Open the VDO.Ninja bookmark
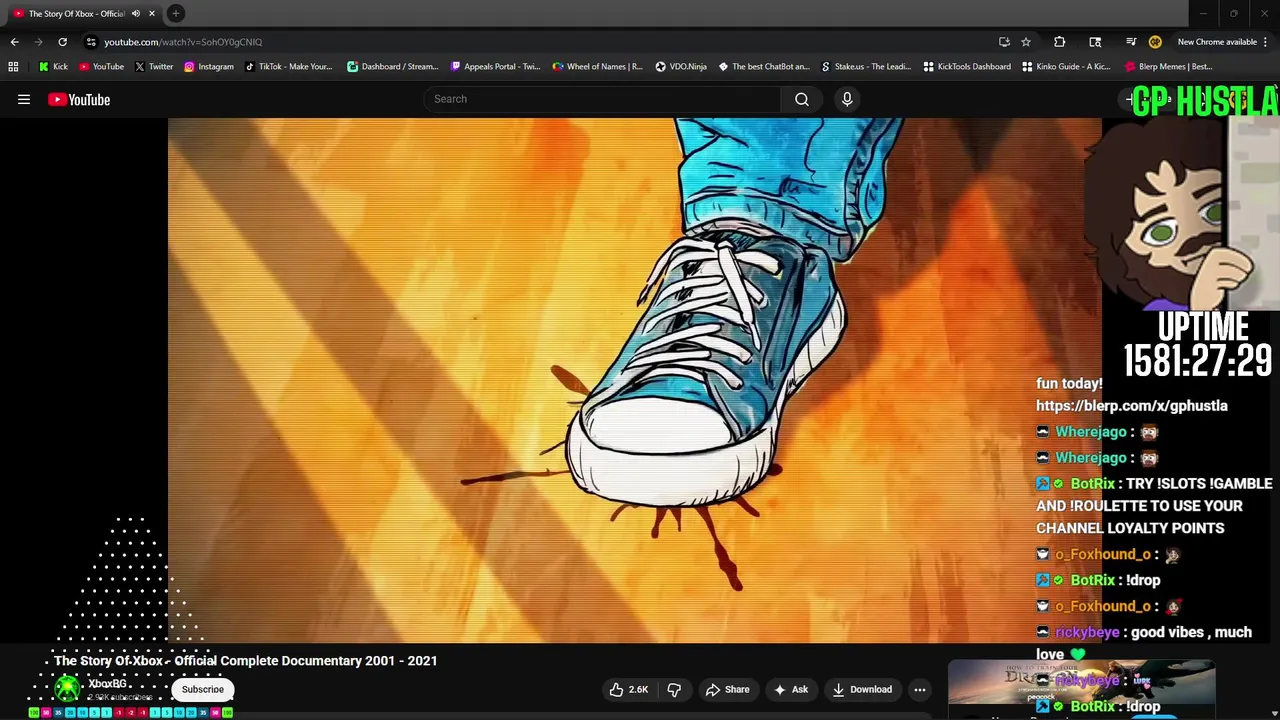 click(681, 67)
